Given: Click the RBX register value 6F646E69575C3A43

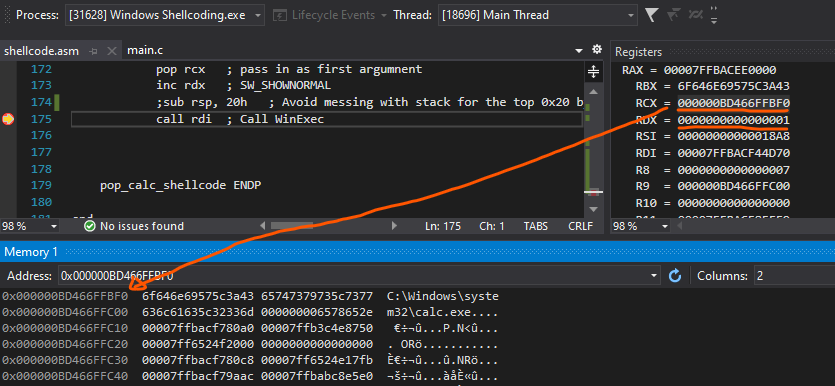Looking at the screenshot, I should pos(733,86).
